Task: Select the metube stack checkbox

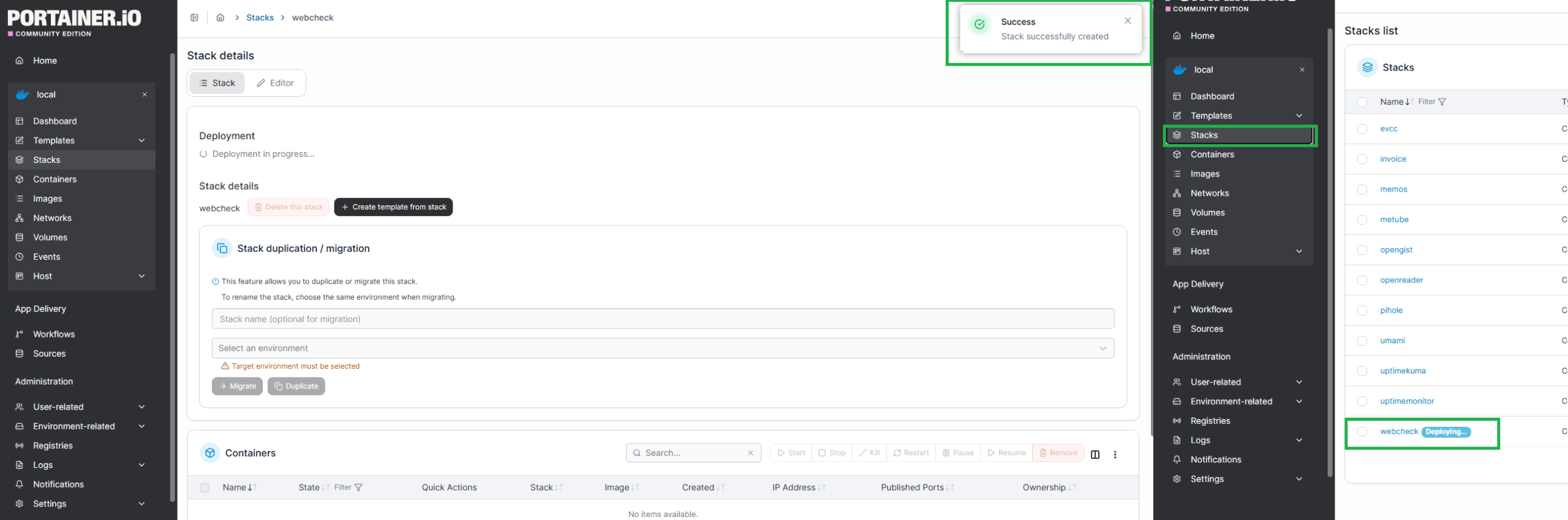Action: pyautogui.click(x=1362, y=219)
